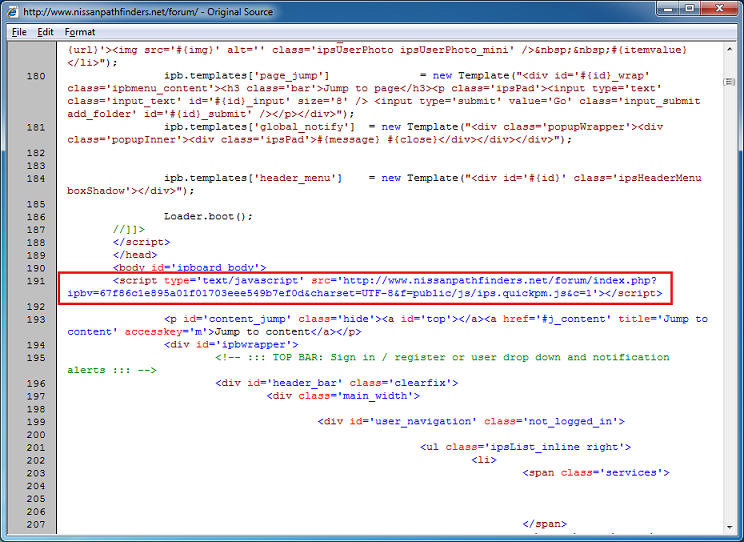The image size is (744, 542).
Task: Click the window title URL text
Action: click(x=110, y=11)
